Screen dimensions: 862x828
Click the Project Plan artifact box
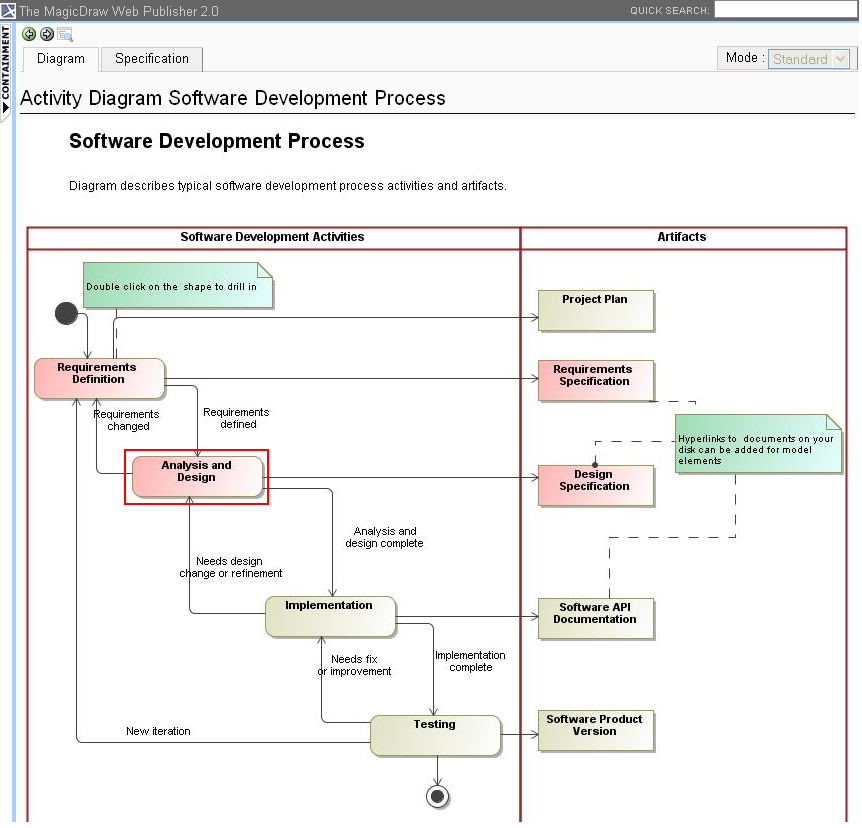click(595, 310)
